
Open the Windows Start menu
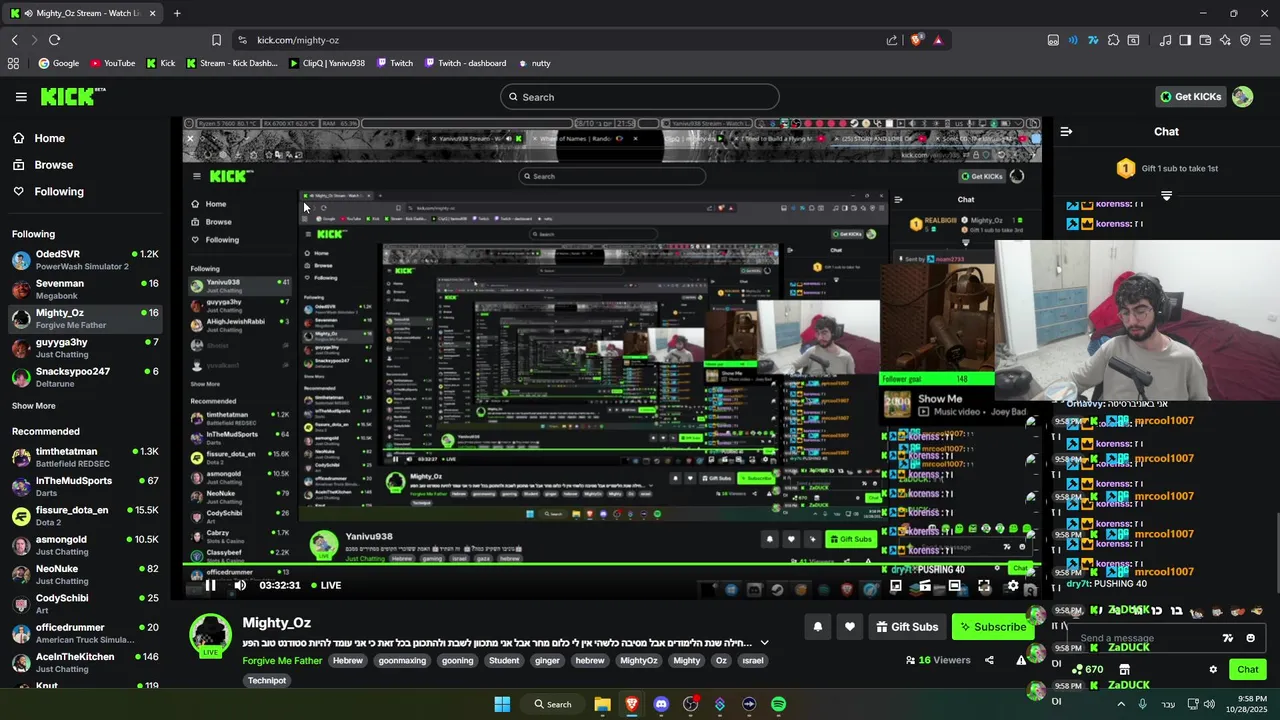click(x=502, y=704)
